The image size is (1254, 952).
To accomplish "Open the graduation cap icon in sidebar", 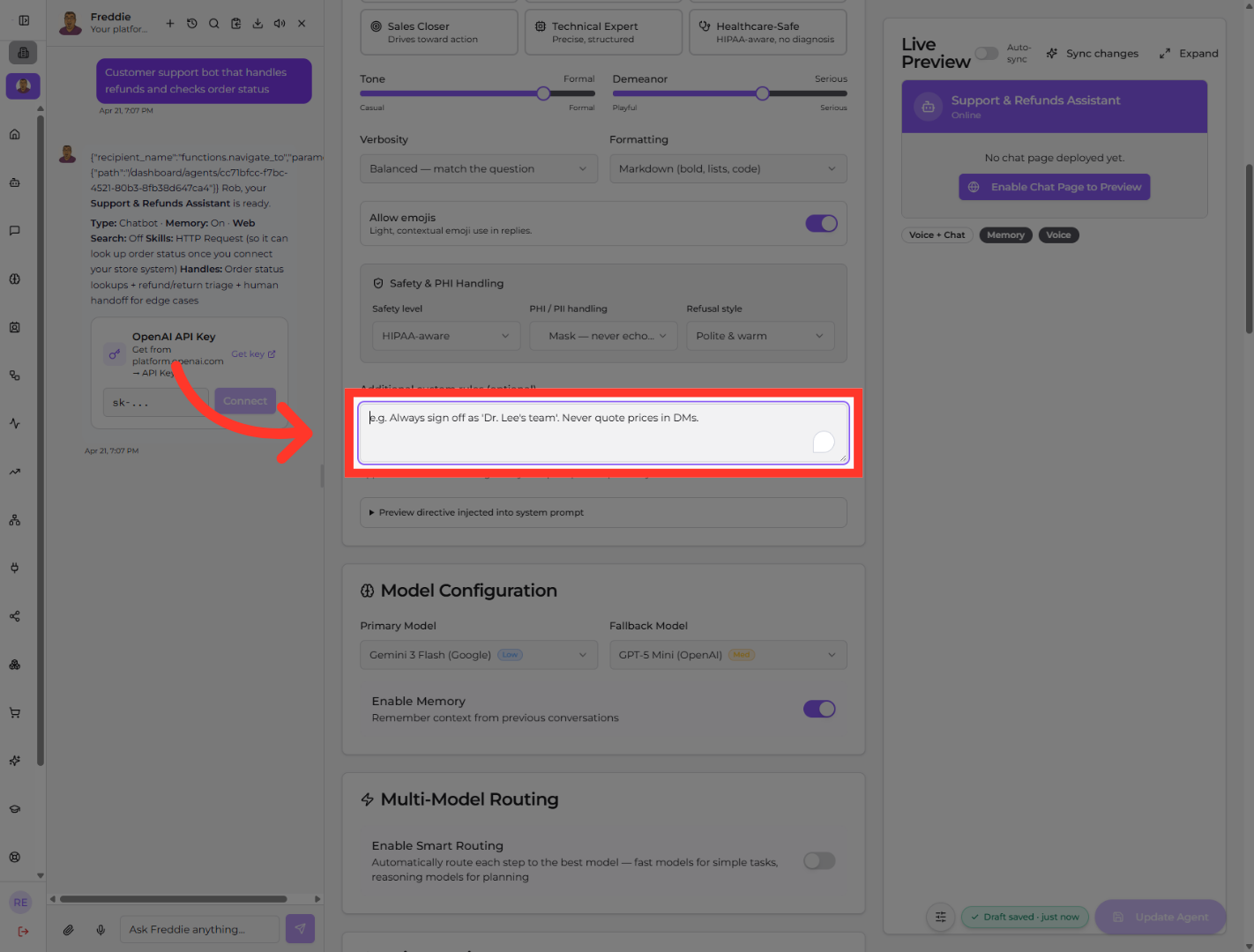I will click(x=15, y=809).
